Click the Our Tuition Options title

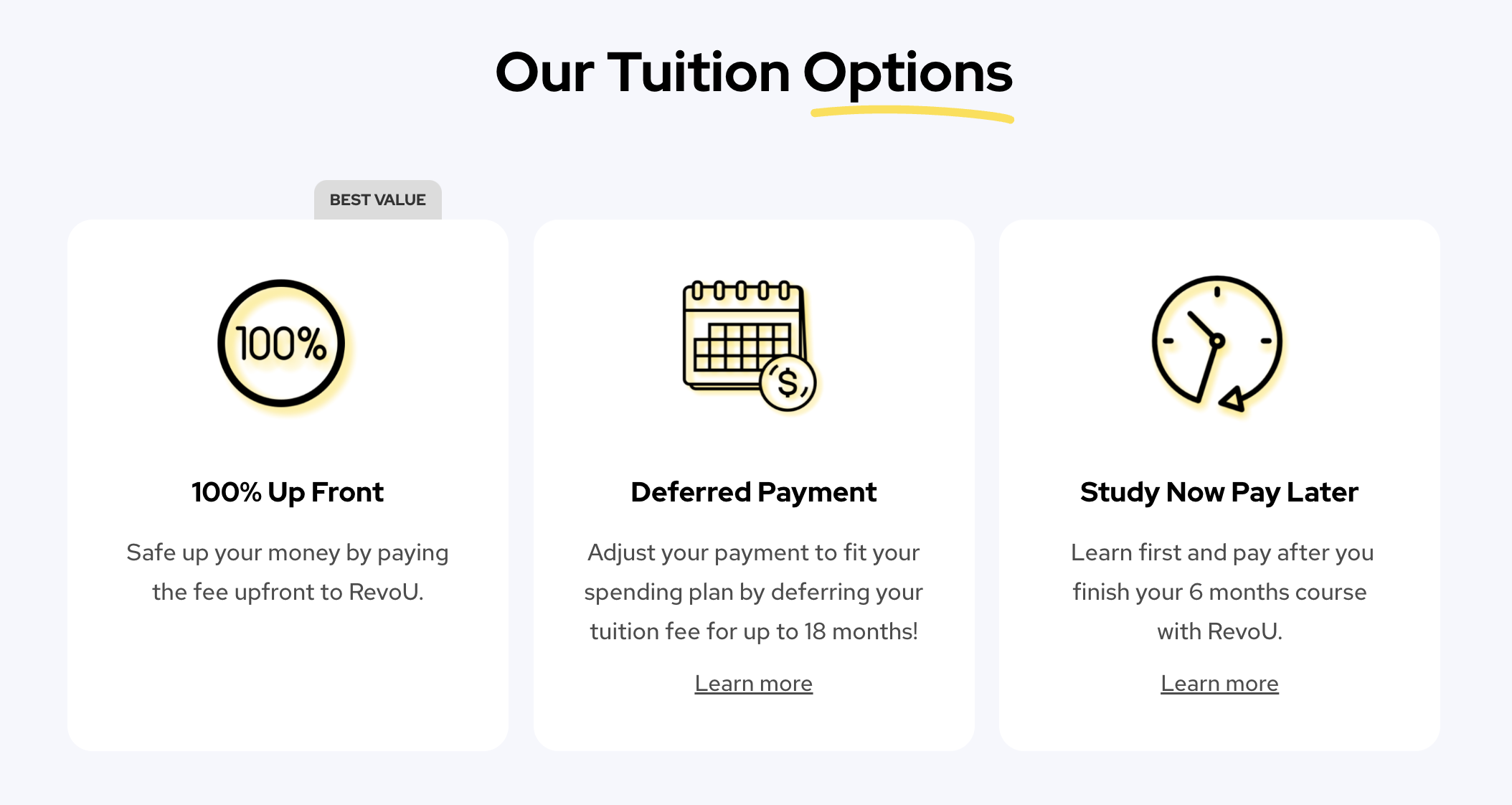tap(754, 72)
